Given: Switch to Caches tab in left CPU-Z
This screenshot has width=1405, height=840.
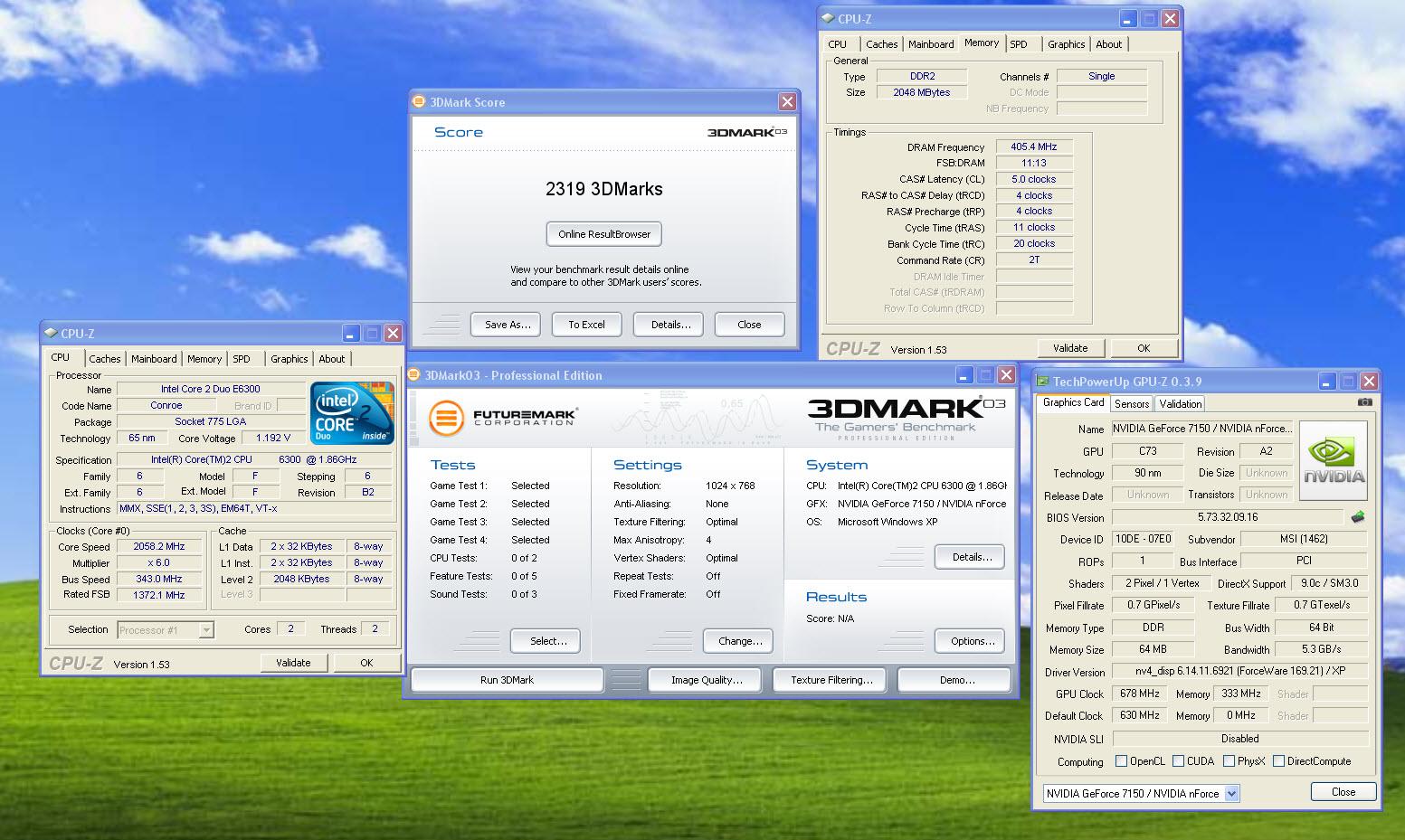Looking at the screenshot, I should [104, 359].
